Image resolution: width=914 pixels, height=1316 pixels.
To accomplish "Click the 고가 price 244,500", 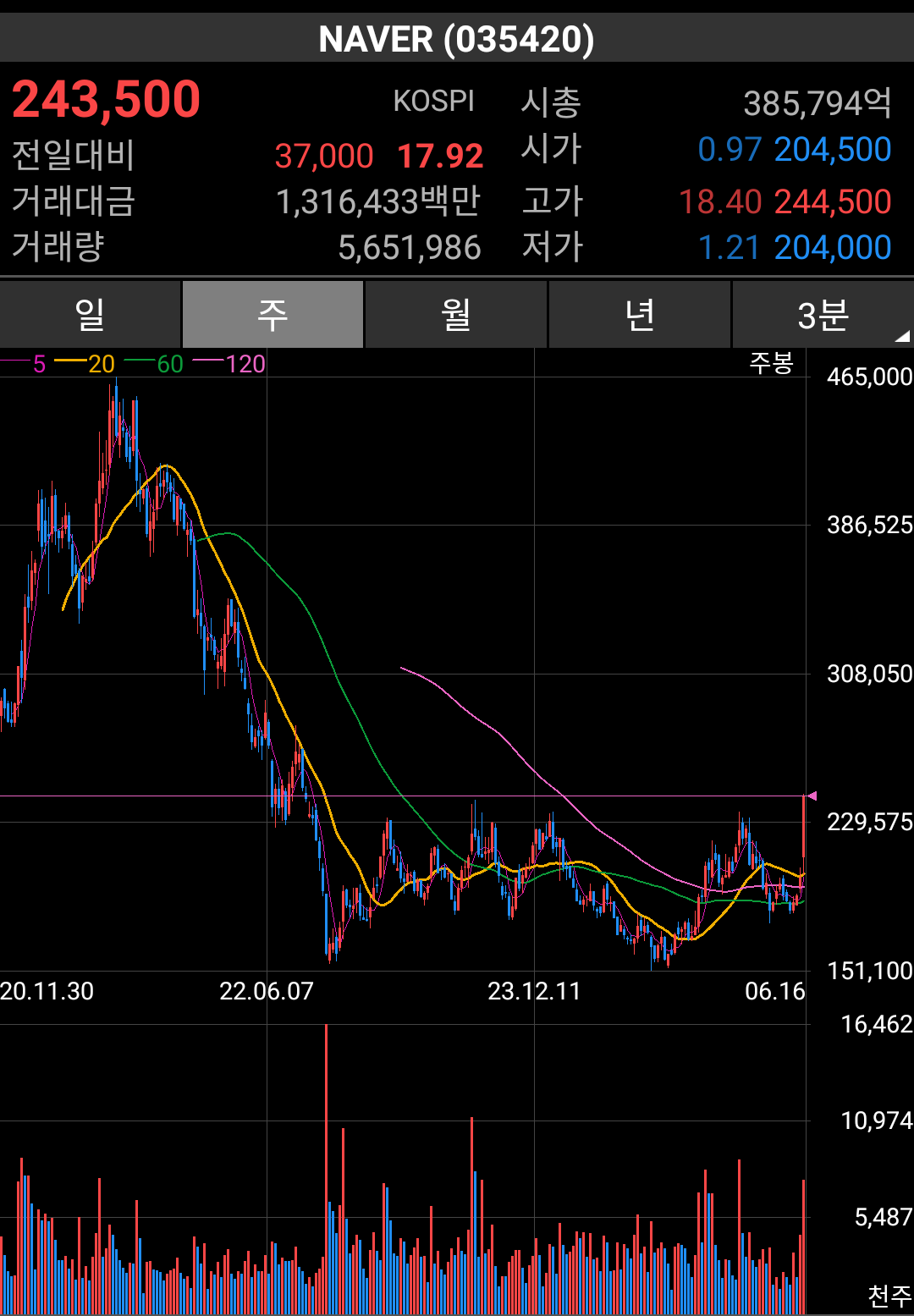I will [x=833, y=202].
